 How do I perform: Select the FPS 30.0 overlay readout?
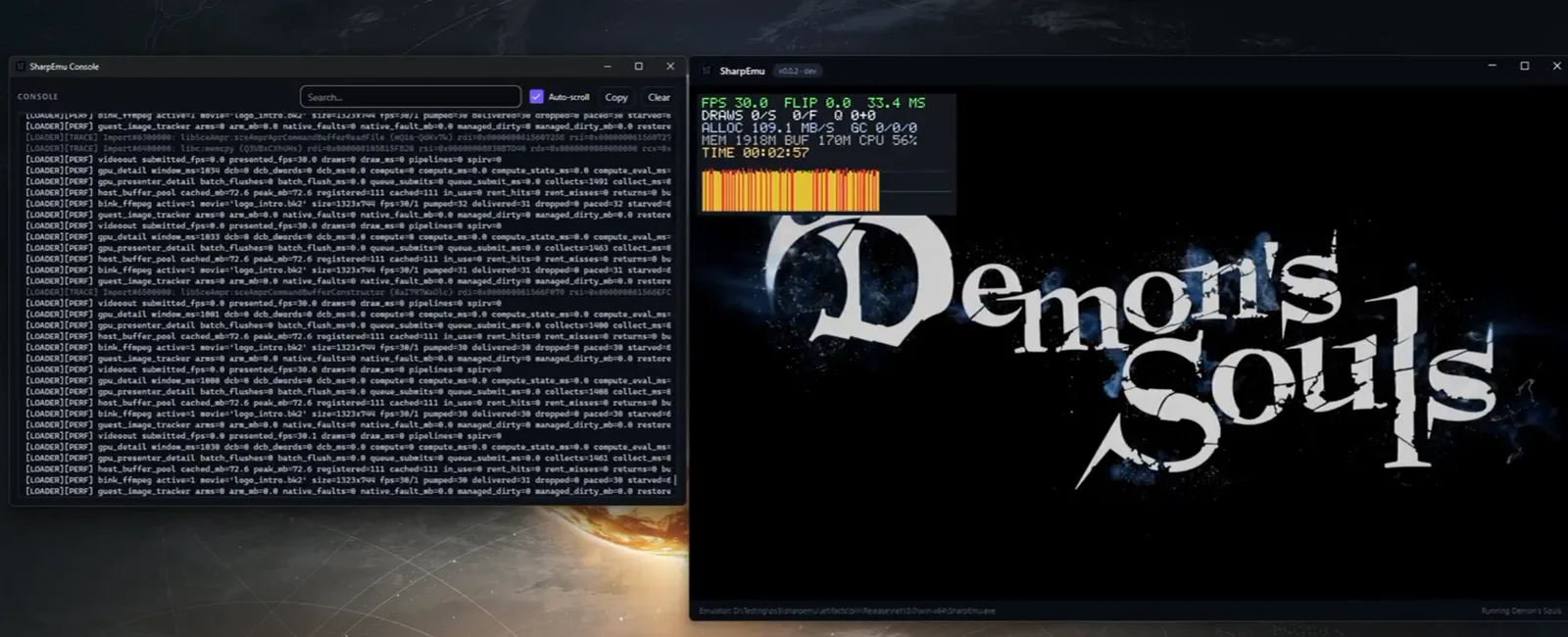click(x=735, y=103)
